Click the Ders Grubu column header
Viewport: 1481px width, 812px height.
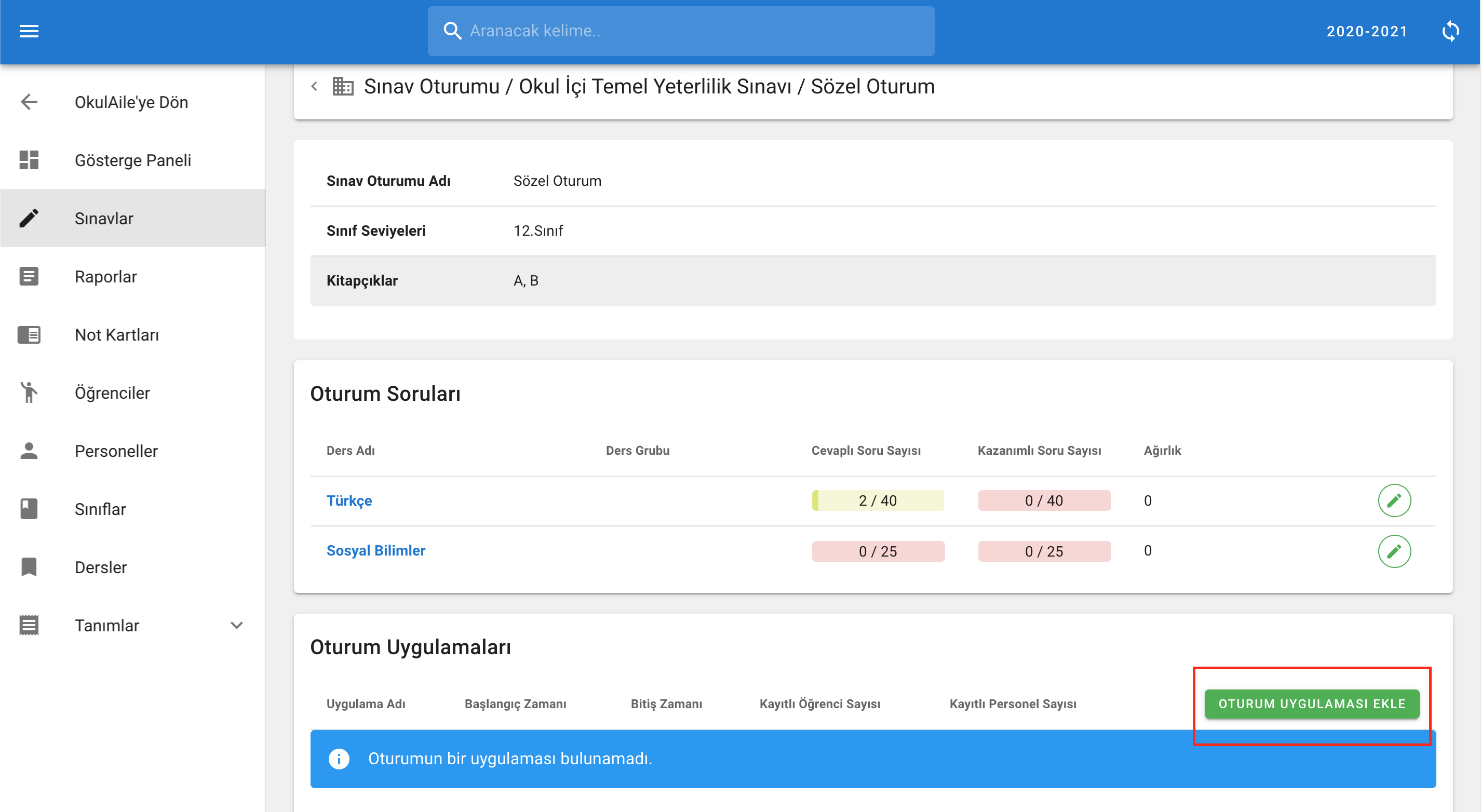(x=638, y=451)
